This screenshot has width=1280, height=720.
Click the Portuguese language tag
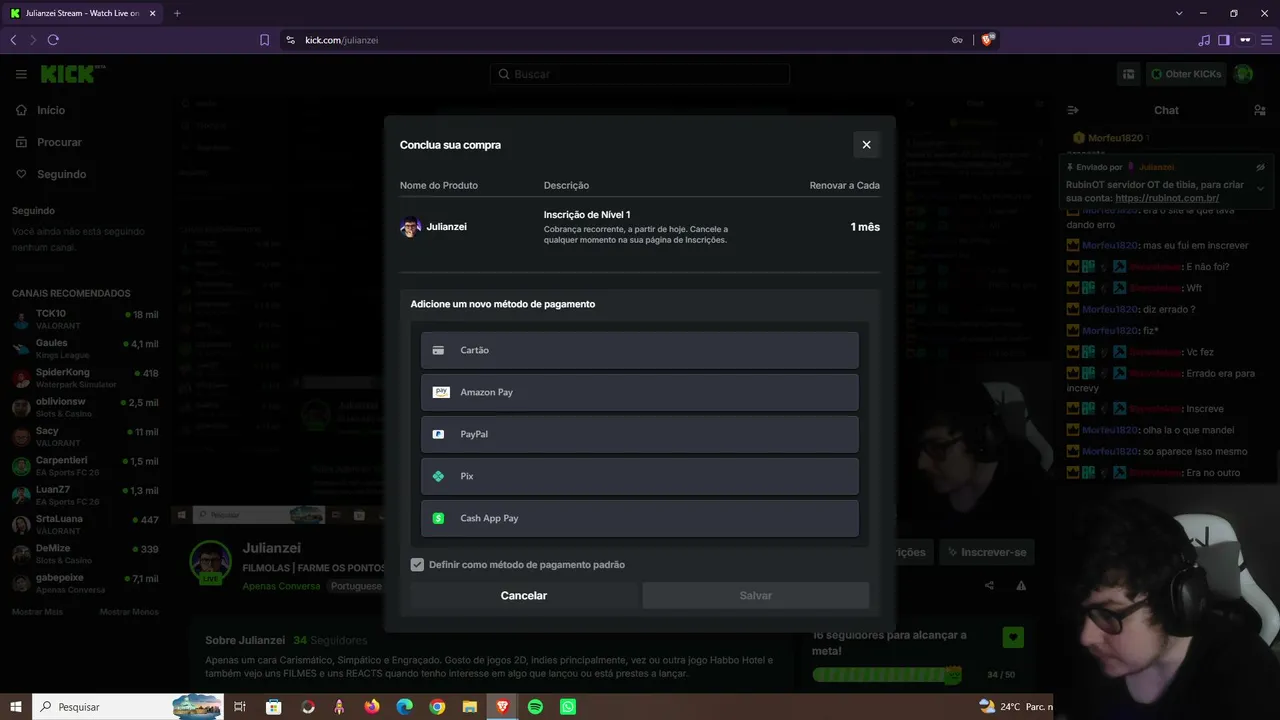(x=356, y=586)
